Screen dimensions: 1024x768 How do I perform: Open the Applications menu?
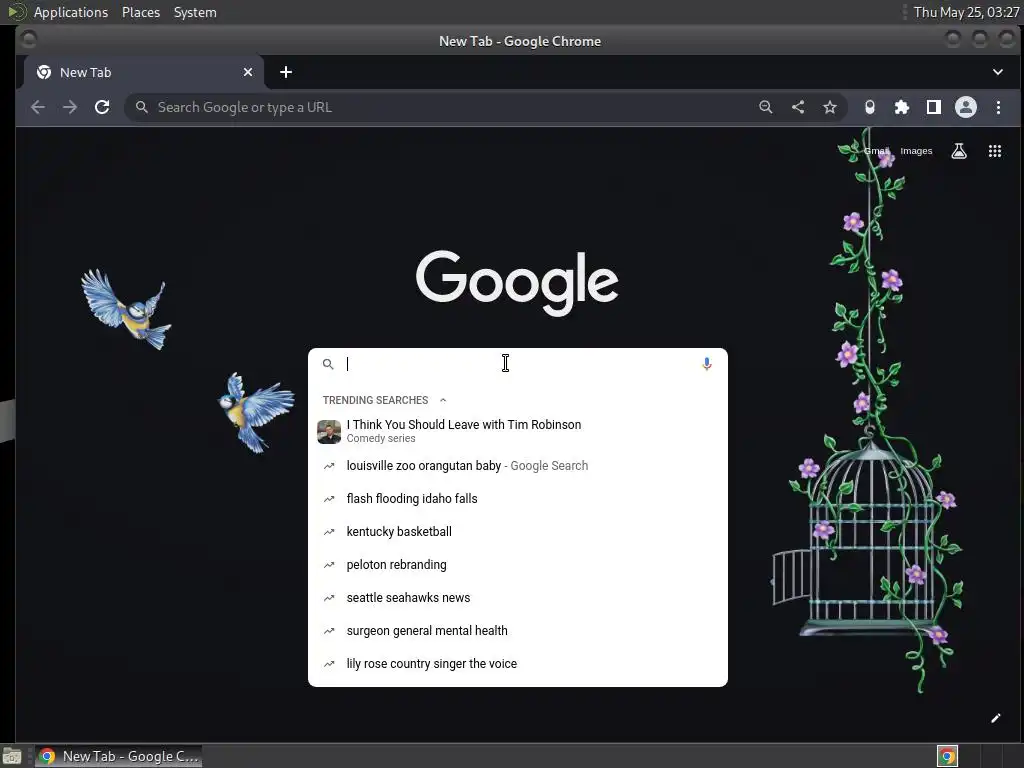coord(71,12)
